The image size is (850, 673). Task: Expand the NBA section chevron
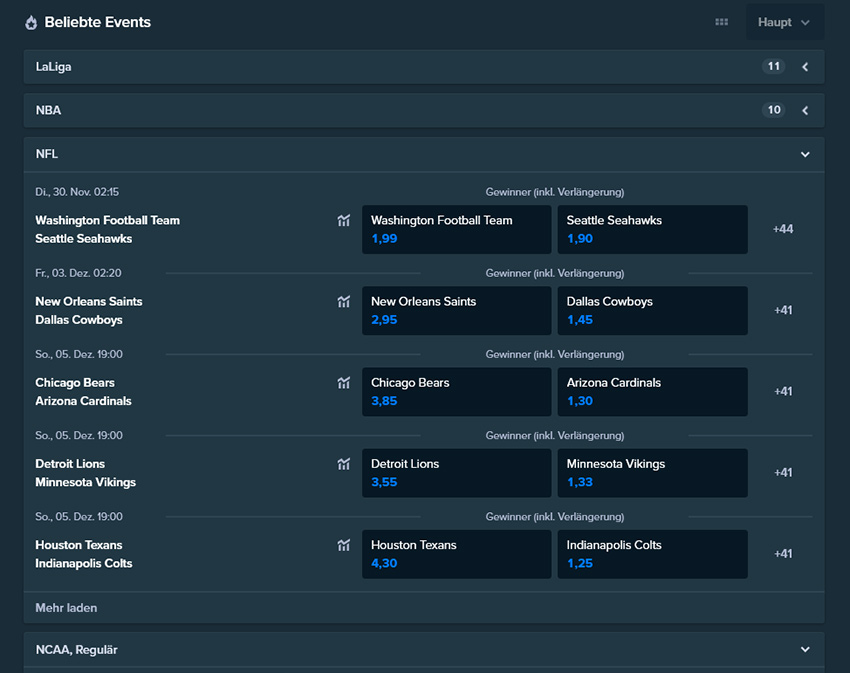pyautogui.click(x=805, y=111)
